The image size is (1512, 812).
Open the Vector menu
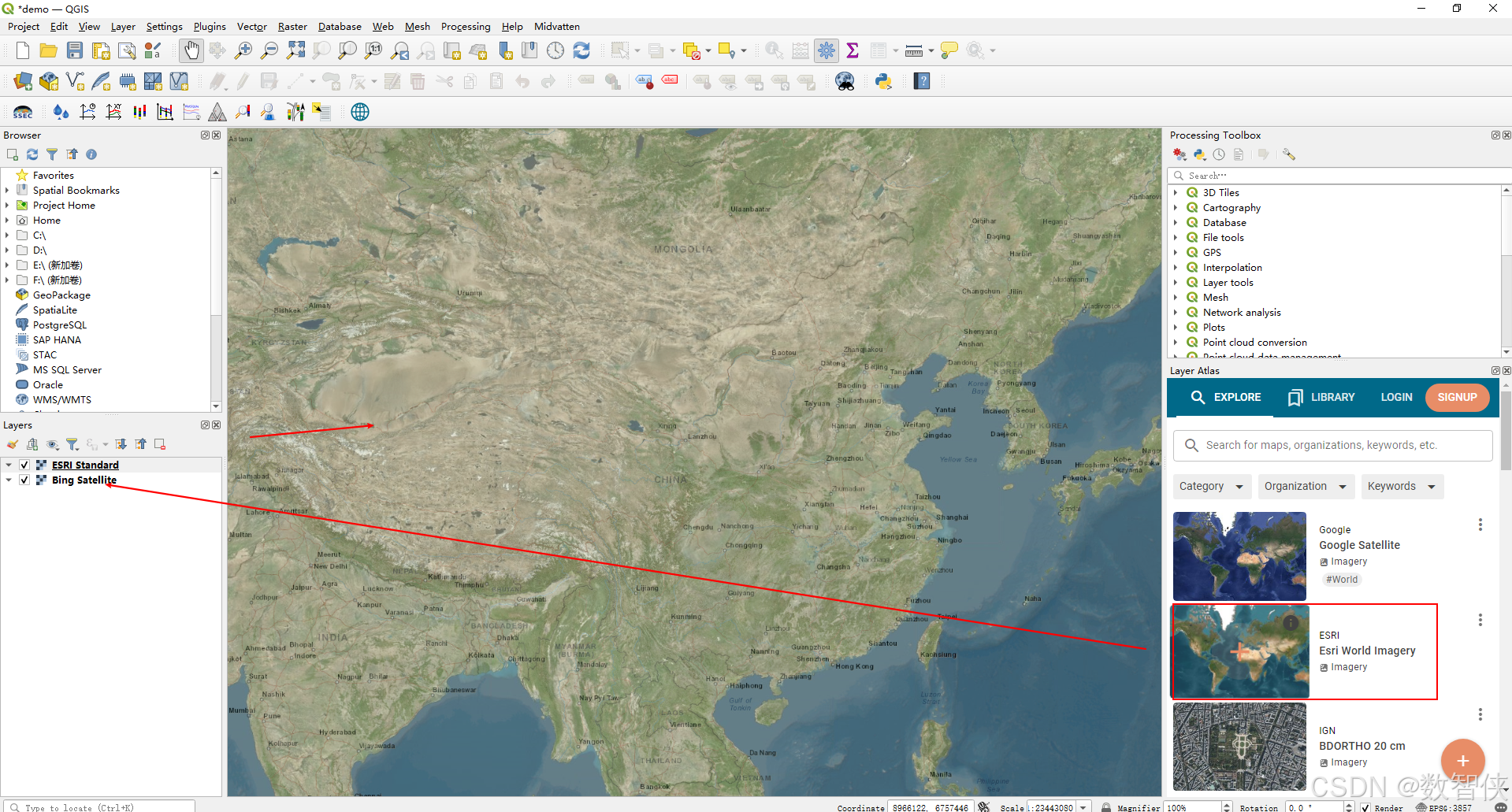252,27
